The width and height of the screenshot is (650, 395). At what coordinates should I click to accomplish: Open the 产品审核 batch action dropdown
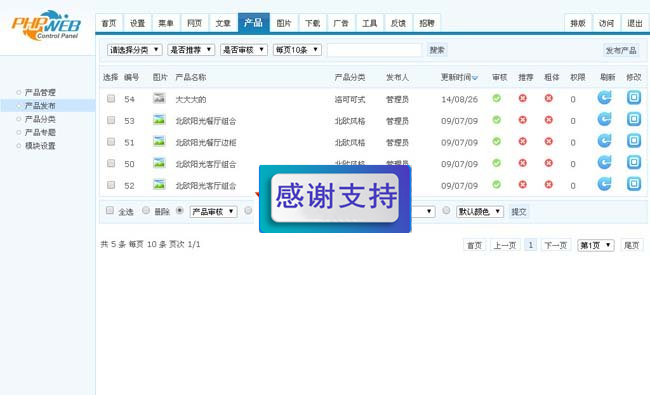[213, 211]
